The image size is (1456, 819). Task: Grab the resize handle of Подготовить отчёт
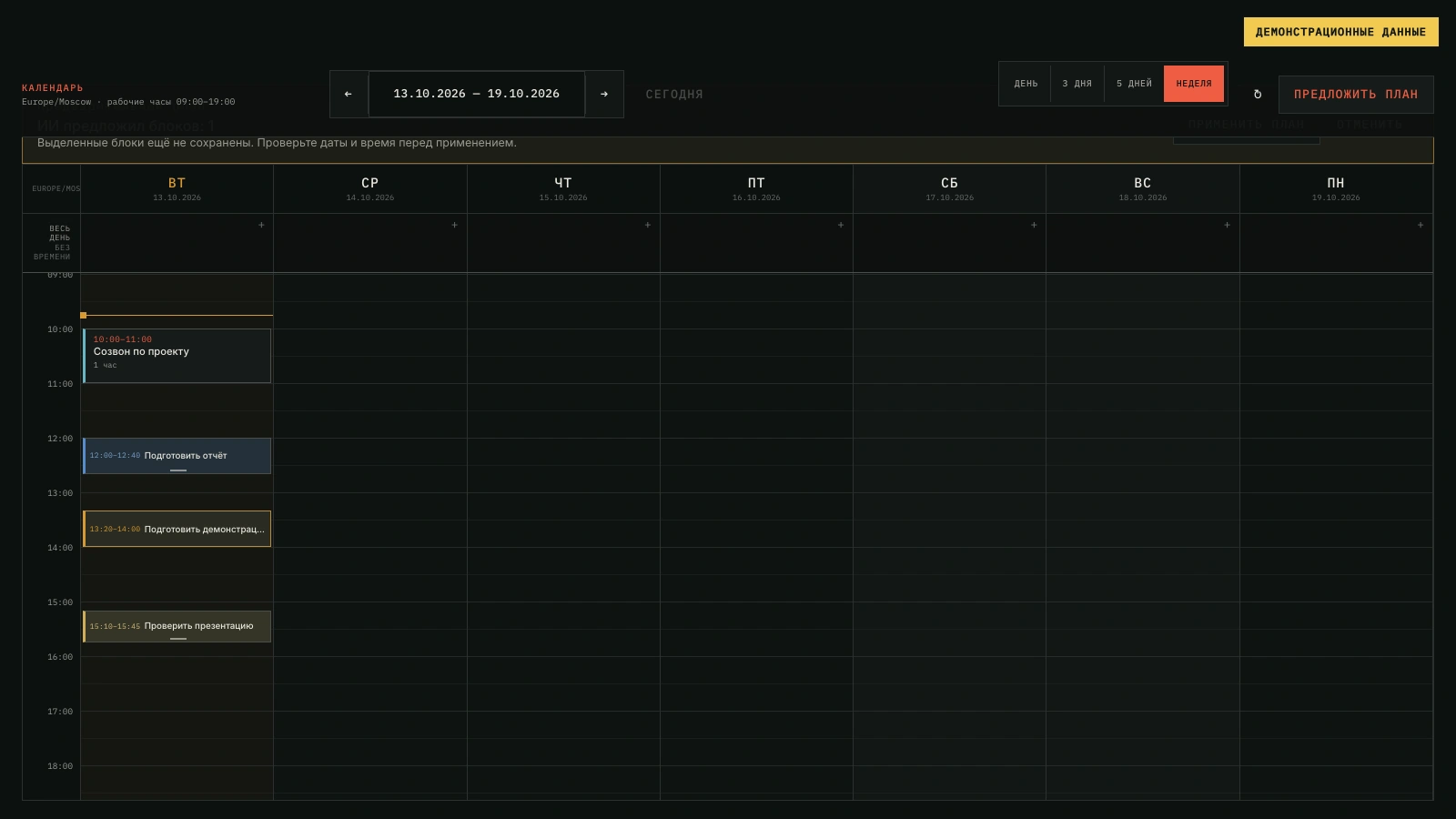pyautogui.click(x=178, y=470)
